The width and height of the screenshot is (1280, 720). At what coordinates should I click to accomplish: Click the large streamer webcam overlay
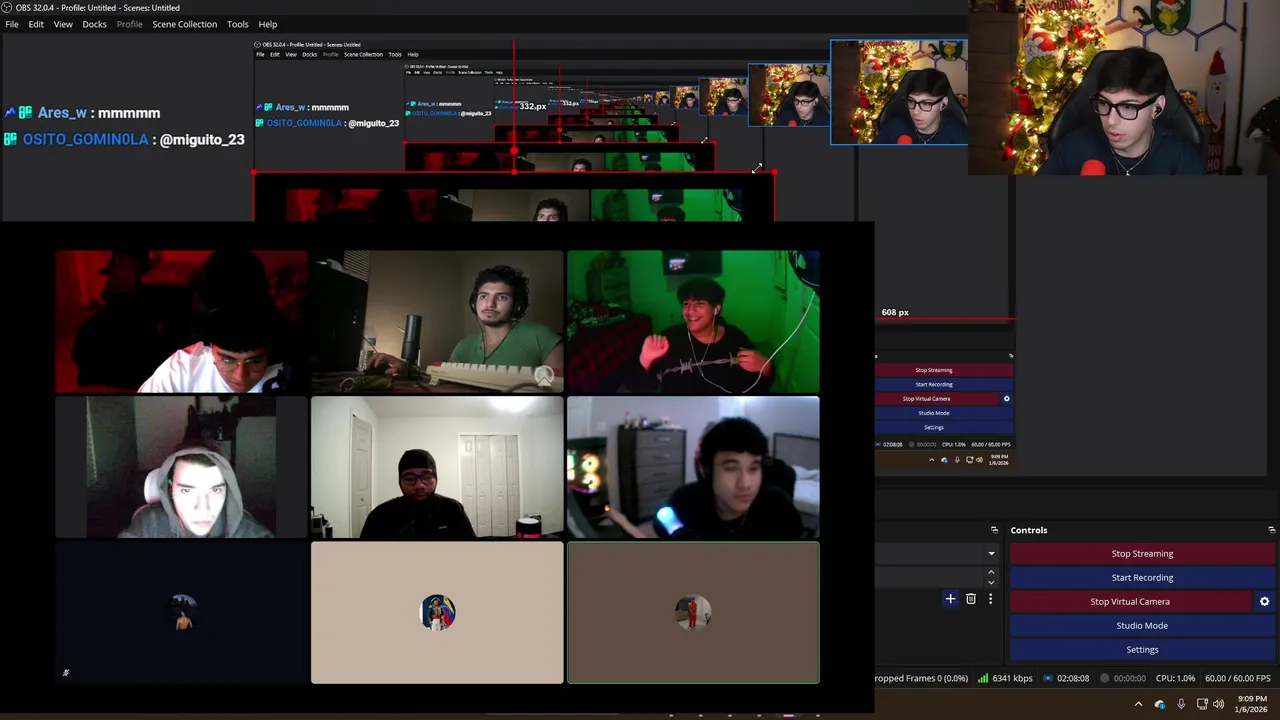1124,88
